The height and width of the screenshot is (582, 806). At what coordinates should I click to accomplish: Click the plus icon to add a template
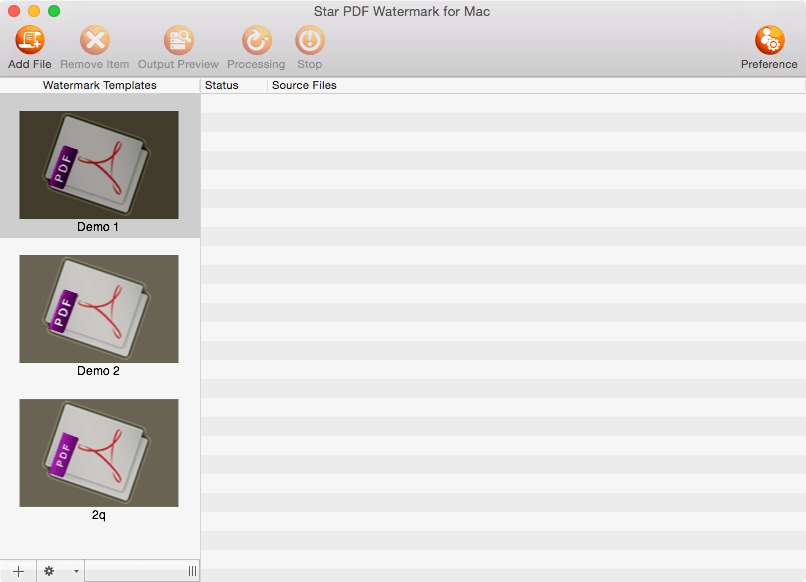click(17, 570)
